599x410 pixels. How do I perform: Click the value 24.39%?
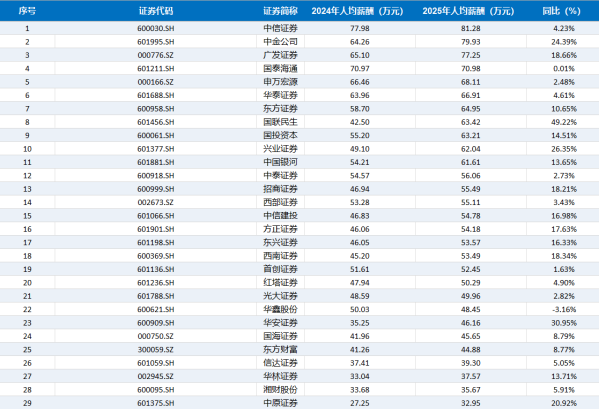click(x=564, y=42)
